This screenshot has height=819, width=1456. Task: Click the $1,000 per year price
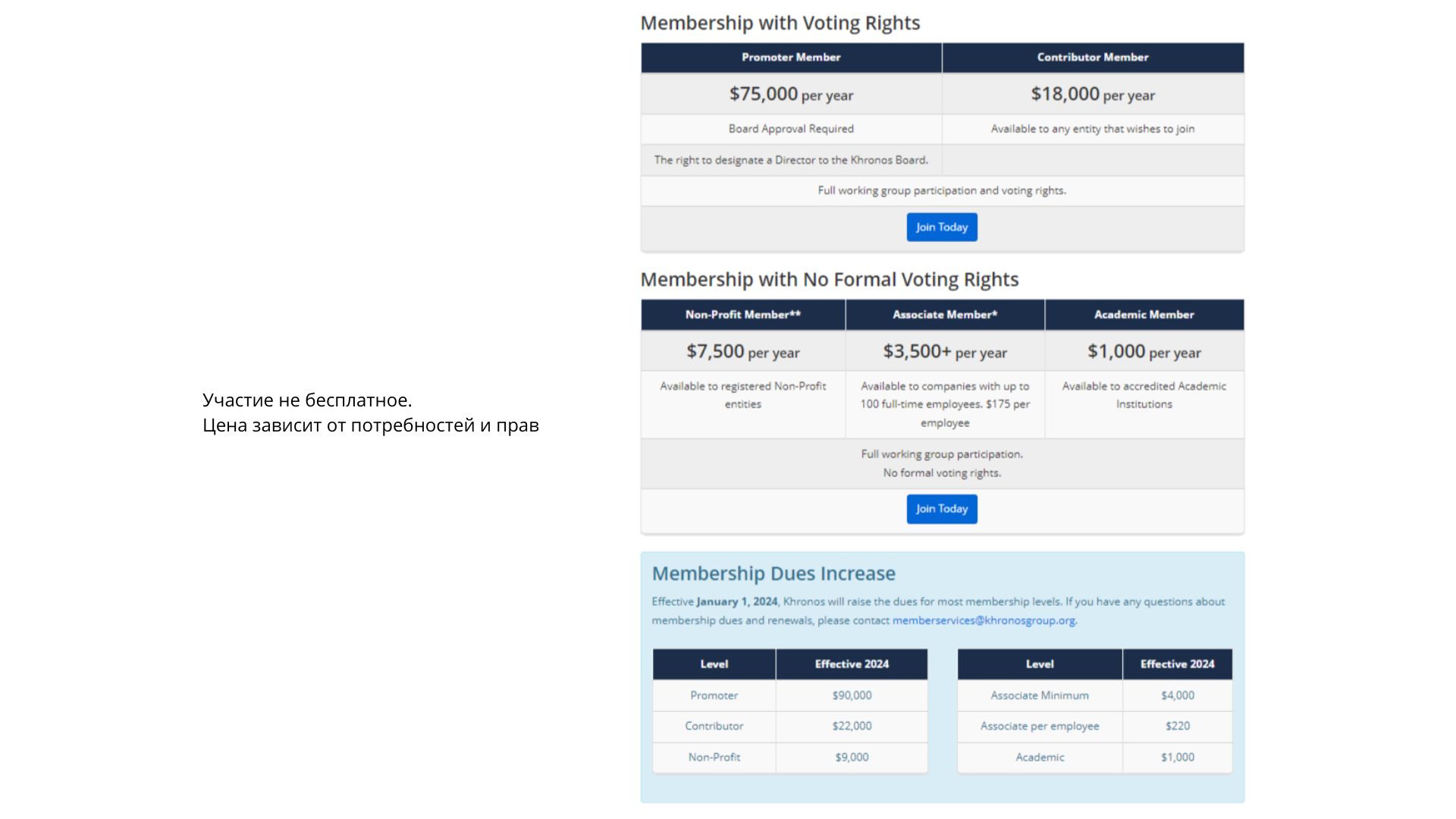(1144, 351)
